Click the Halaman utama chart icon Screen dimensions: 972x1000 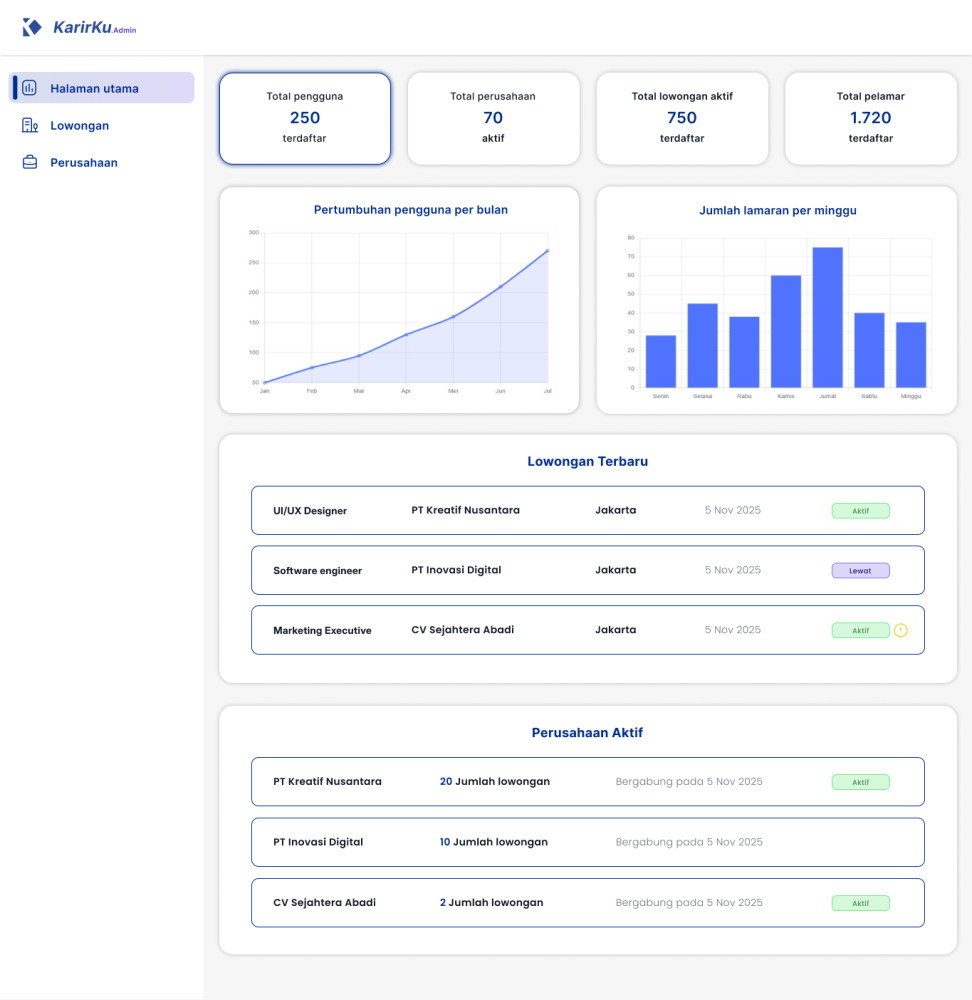[30, 88]
